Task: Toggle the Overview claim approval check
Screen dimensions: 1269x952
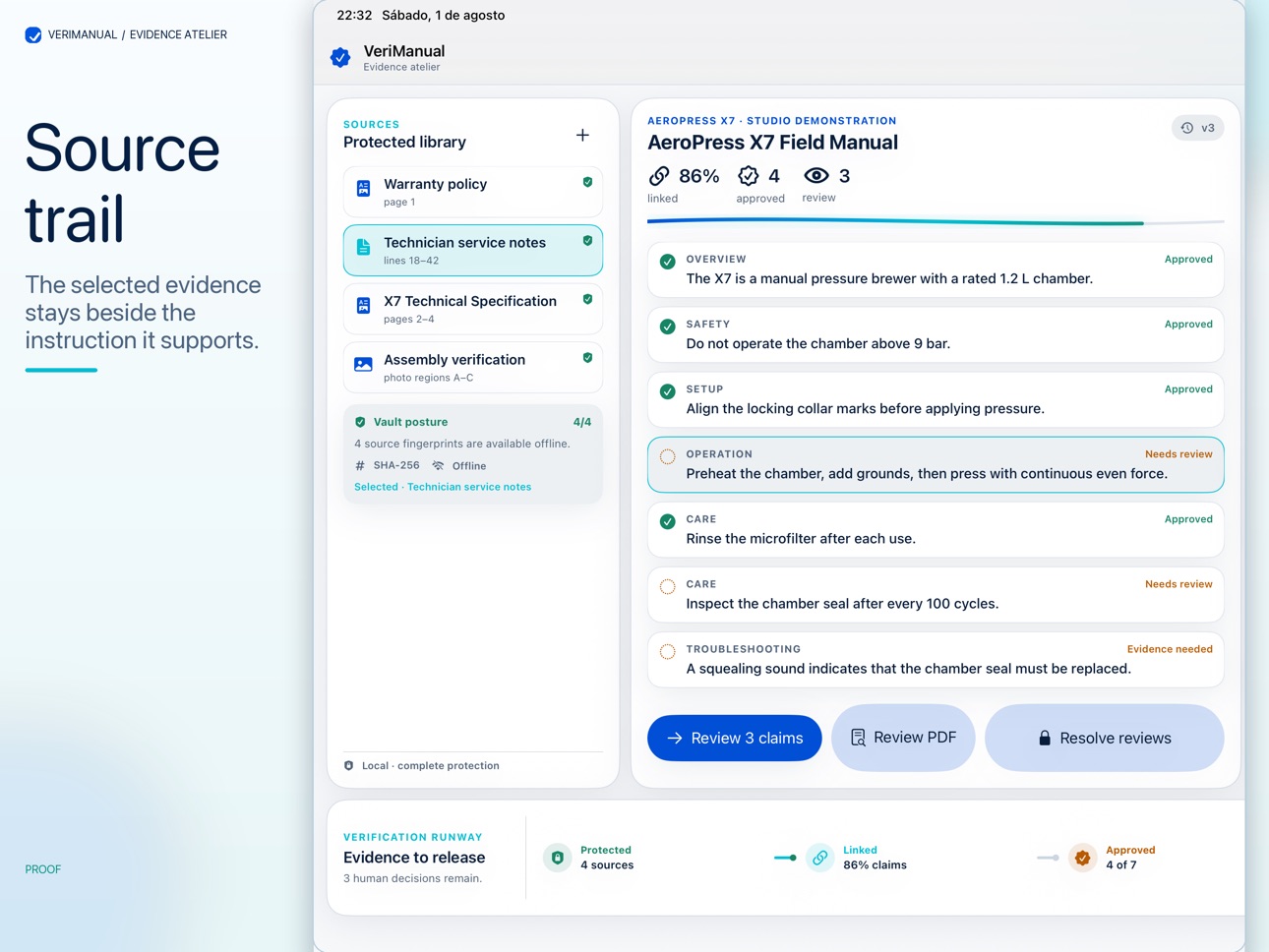Action: pos(668,262)
